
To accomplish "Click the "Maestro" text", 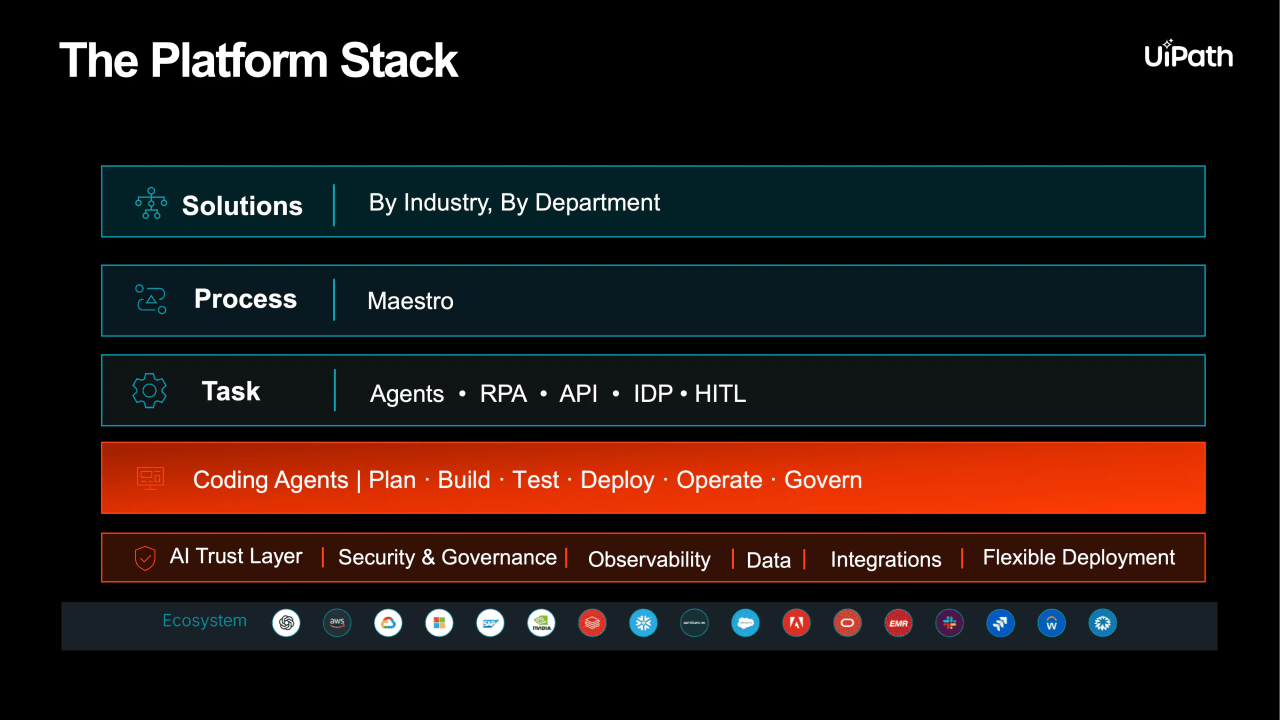I will pyautogui.click(x=410, y=301).
